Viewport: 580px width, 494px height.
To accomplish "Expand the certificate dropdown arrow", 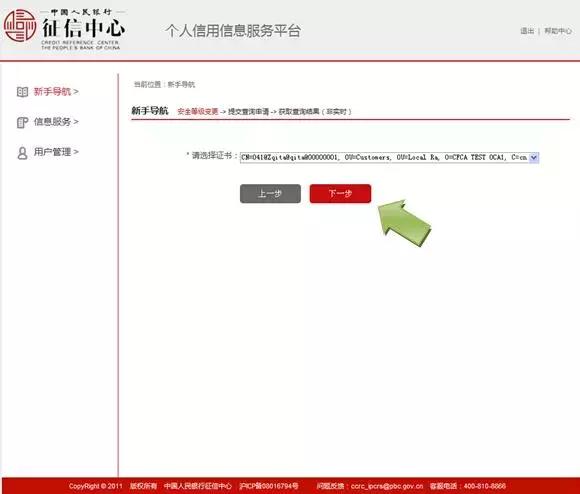I will pos(534,158).
